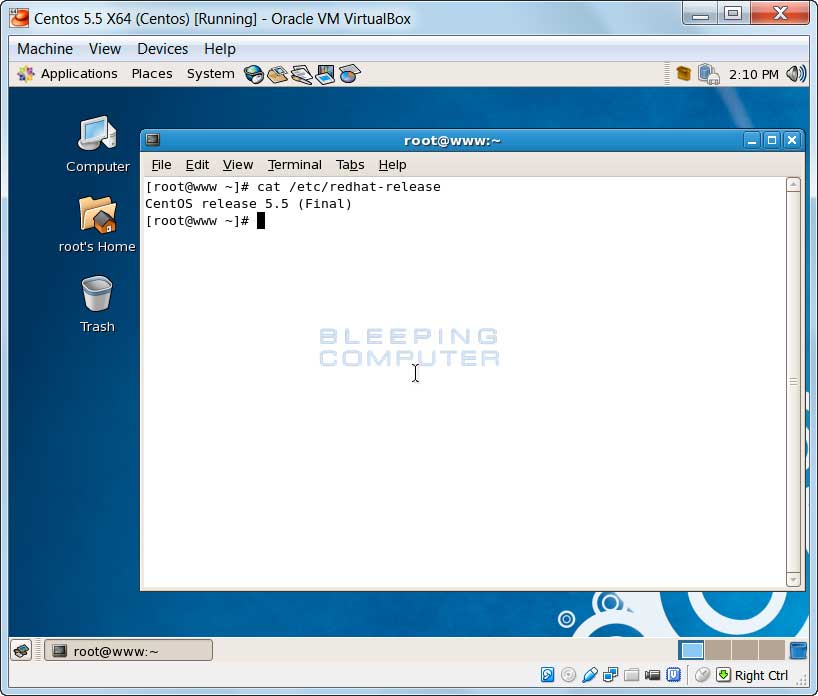Switch to the second workspace
The width and height of the screenshot is (818, 696).
[718, 651]
